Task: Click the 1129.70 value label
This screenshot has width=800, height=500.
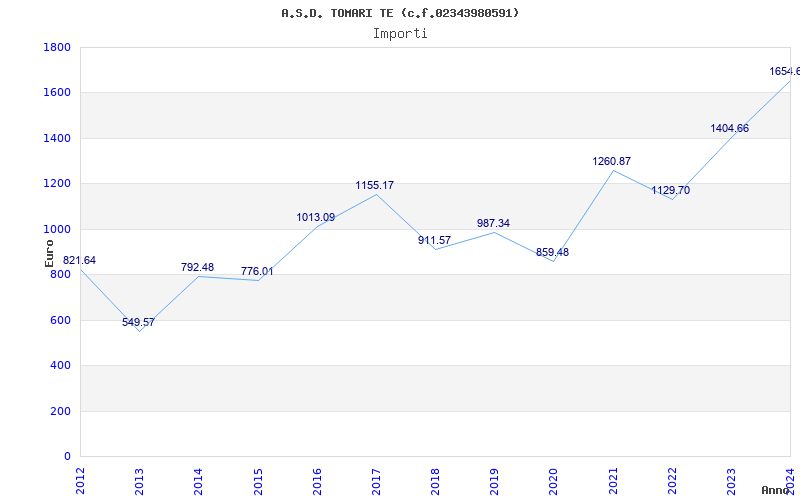Action: tap(670, 191)
